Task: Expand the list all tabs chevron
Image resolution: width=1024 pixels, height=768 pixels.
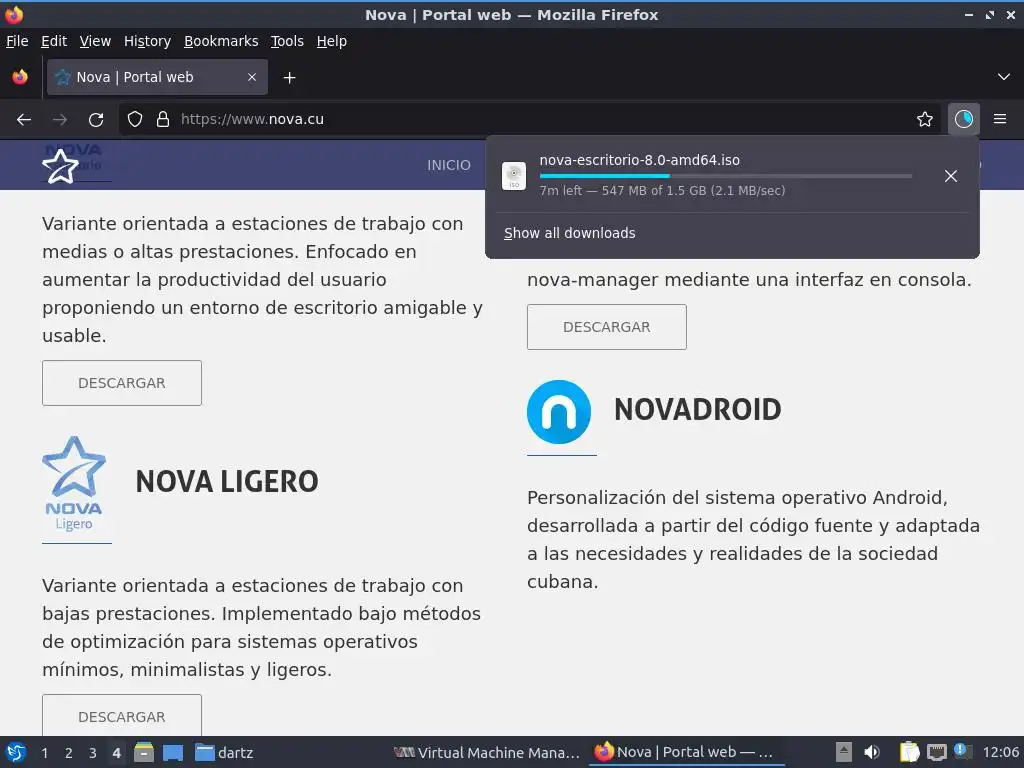Action: click(1004, 77)
